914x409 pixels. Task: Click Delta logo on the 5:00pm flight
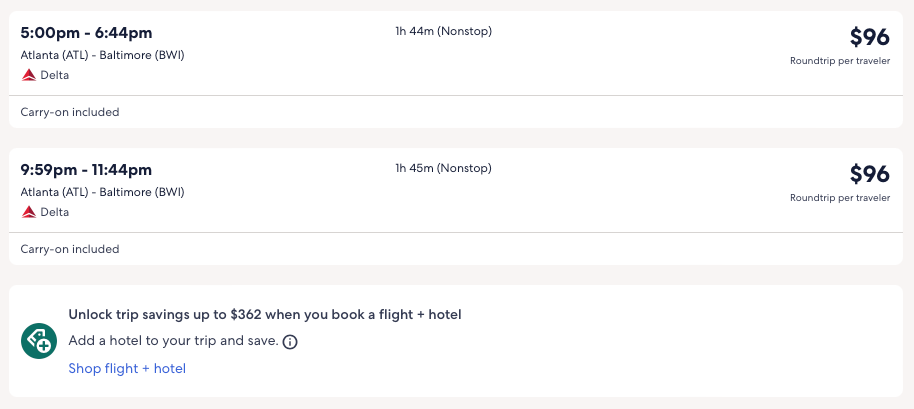(x=28, y=75)
